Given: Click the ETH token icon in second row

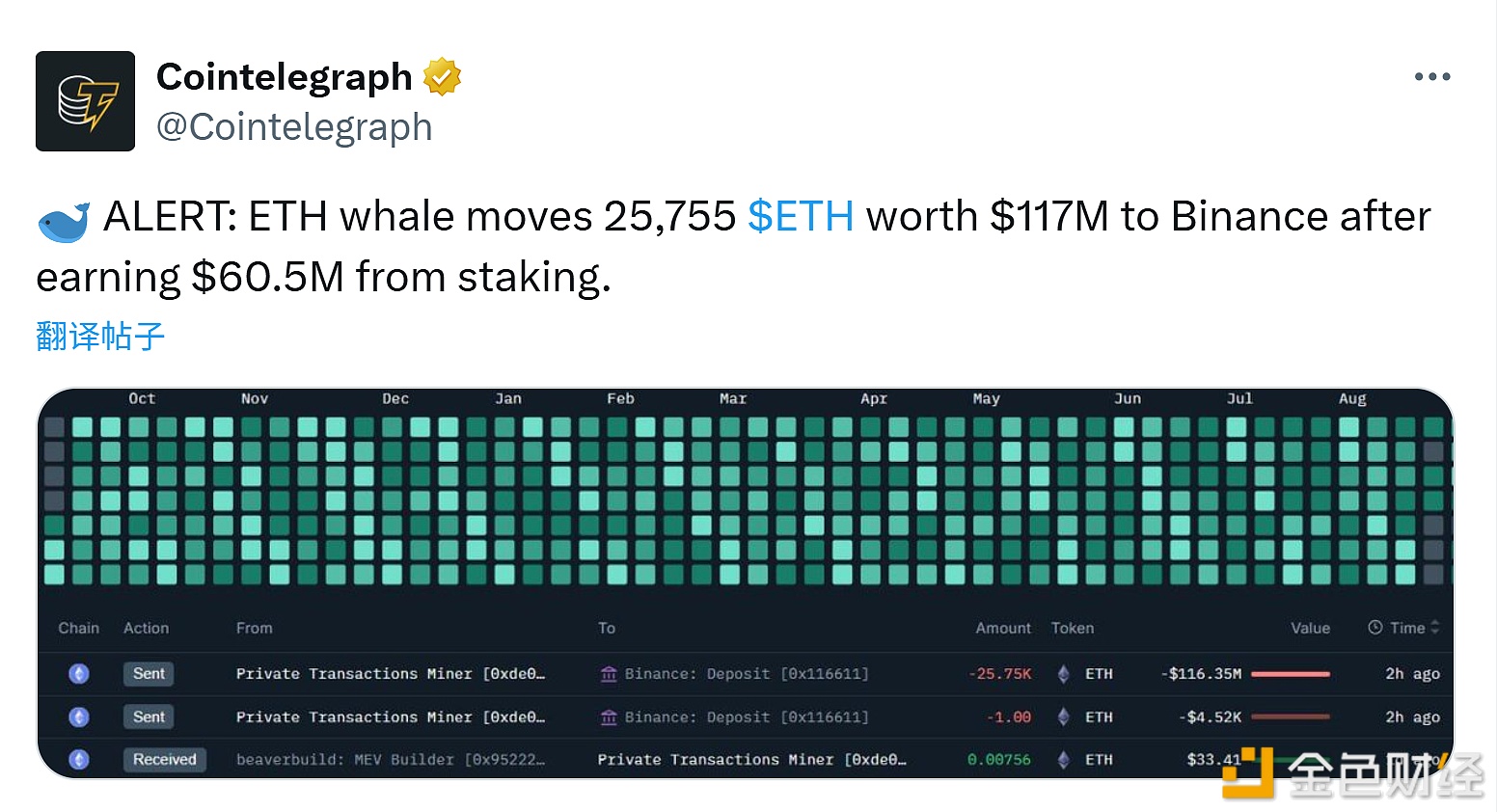Looking at the screenshot, I should (x=1063, y=717).
